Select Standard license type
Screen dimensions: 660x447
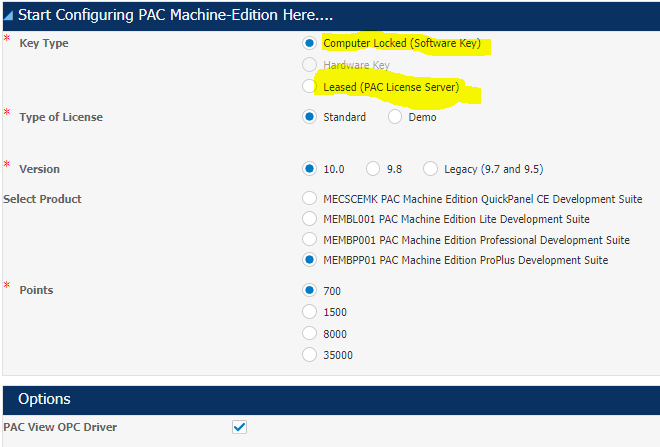(309, 117)
